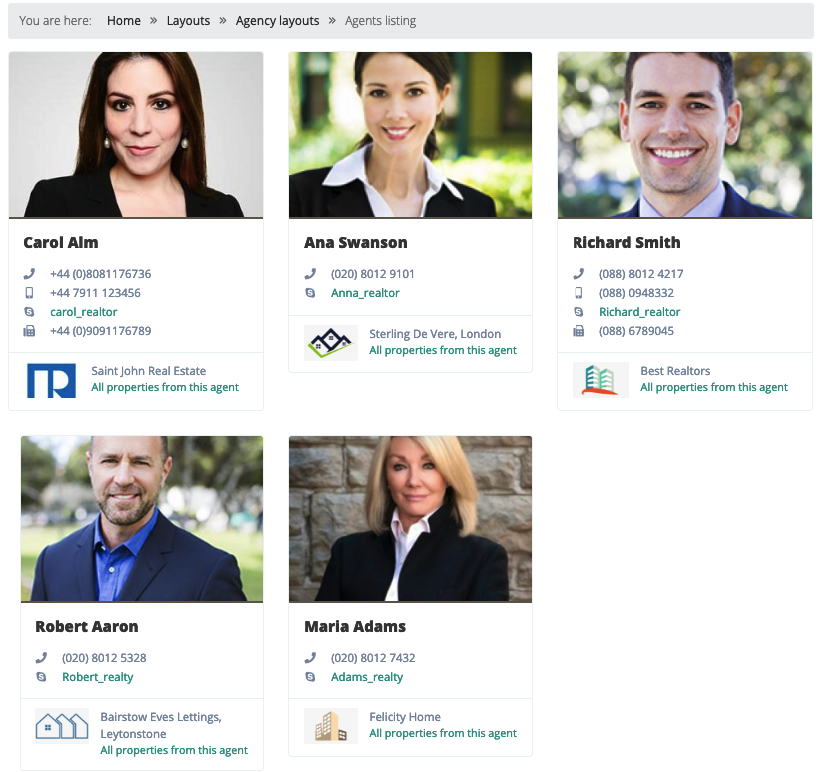818x772 pixels.
Task: Click the fax icon beside (088) 6789045
Action: (579, 331)
